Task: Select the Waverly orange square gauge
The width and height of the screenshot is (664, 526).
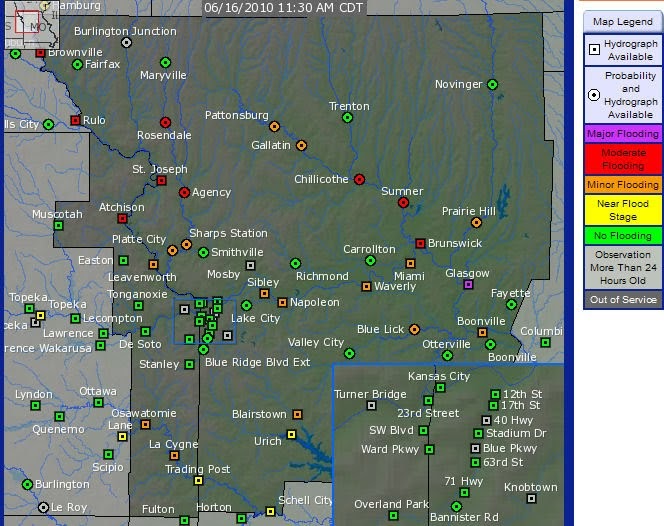Action: [x=366, y=287]
